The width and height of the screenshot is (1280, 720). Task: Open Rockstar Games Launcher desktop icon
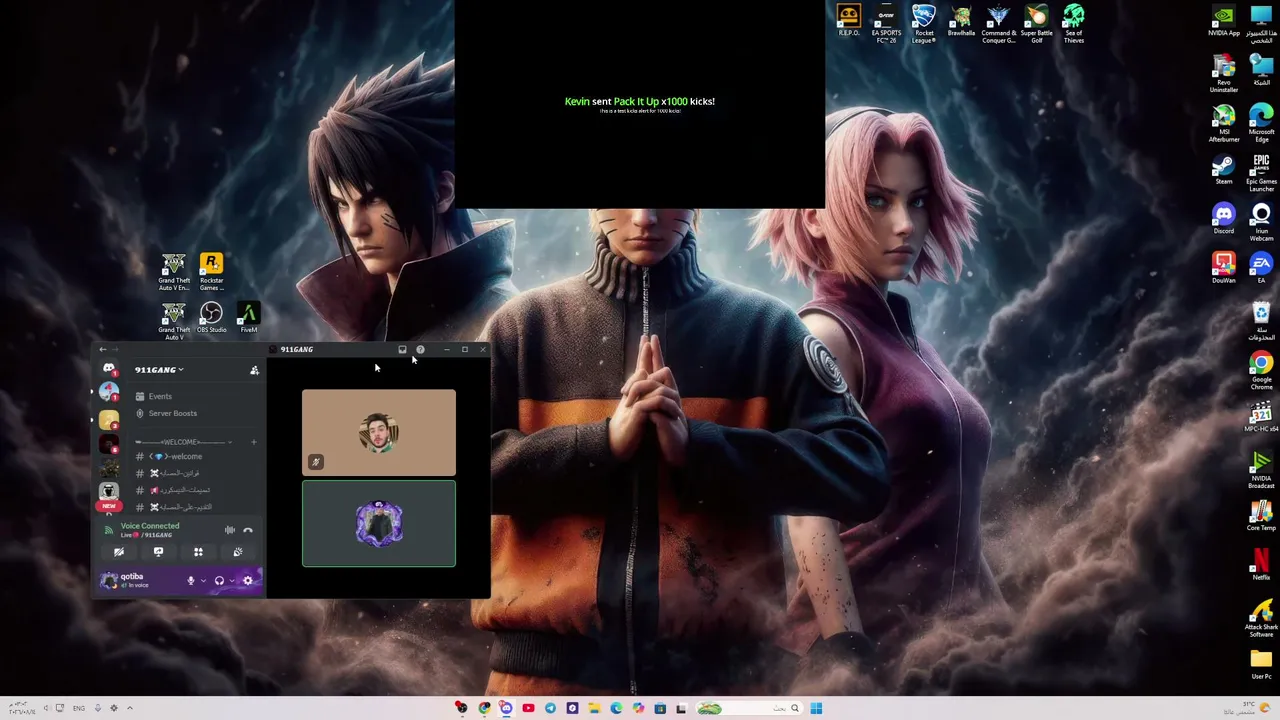tap(211, 271)
